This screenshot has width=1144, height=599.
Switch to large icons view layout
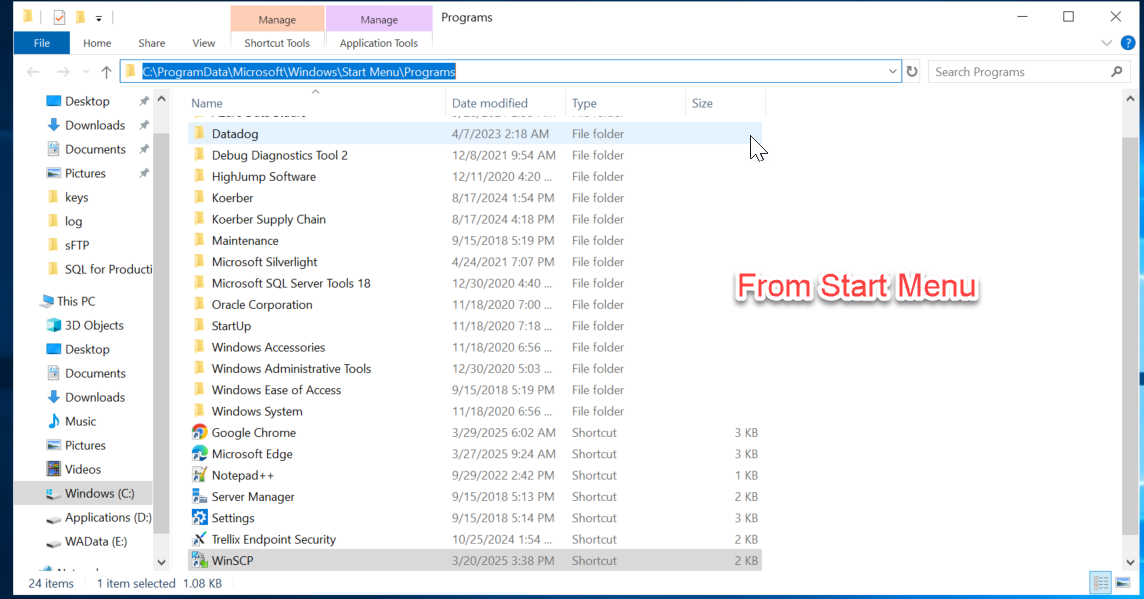(1125, 583)
